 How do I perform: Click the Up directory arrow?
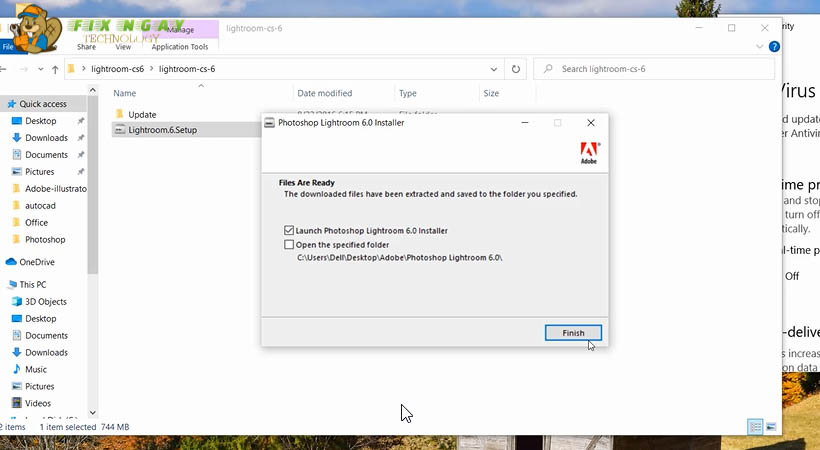click(54, 69)
